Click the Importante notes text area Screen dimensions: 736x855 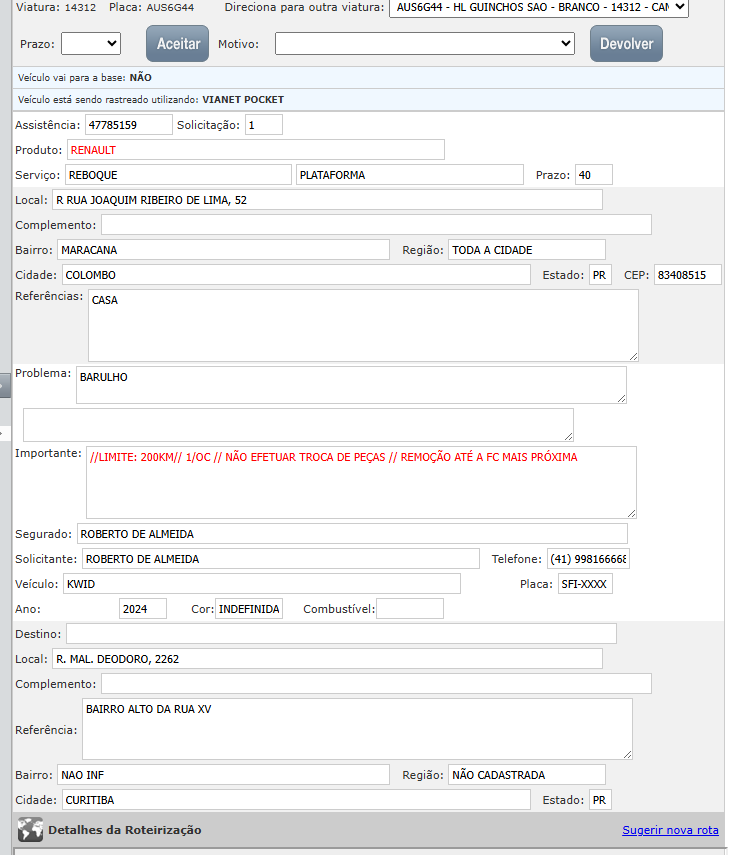click(x=360, y=482)
